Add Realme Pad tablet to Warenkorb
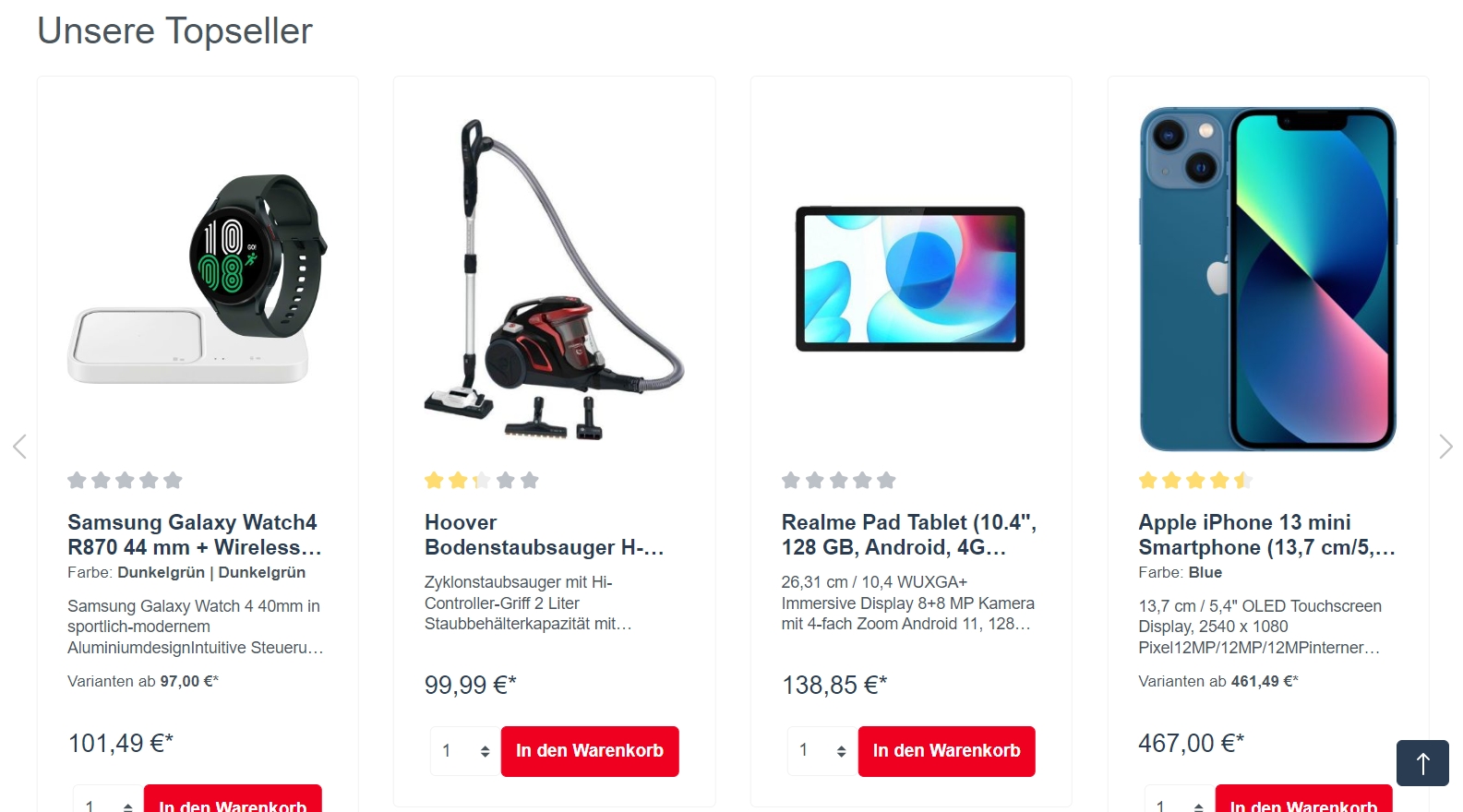The width and height of the screenshot is (1463, 812). (947, 751)
